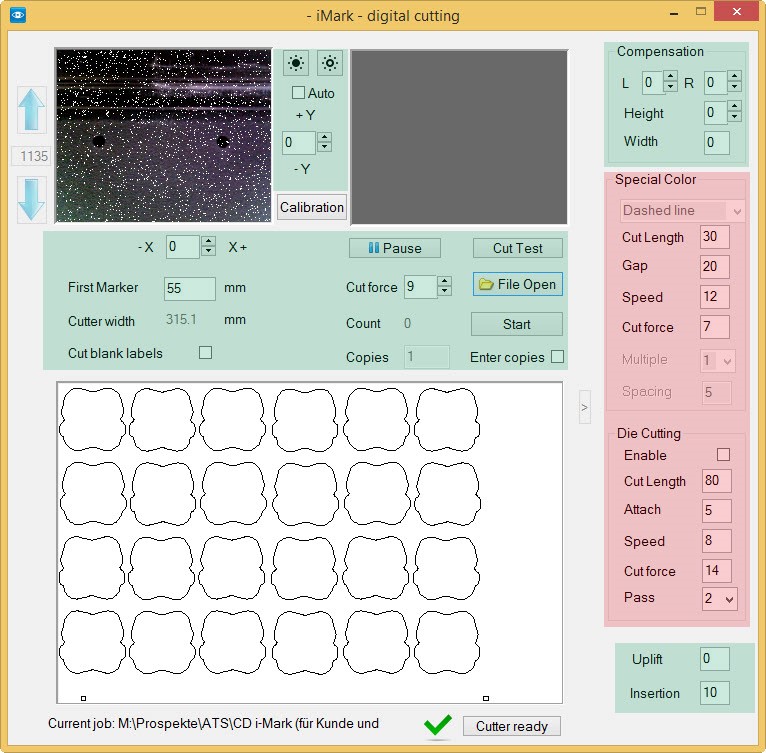Screen dimensions: 766x753
Task: Click the green checkmark status icon
Action: pyautogui.click(x=438, y=725)
